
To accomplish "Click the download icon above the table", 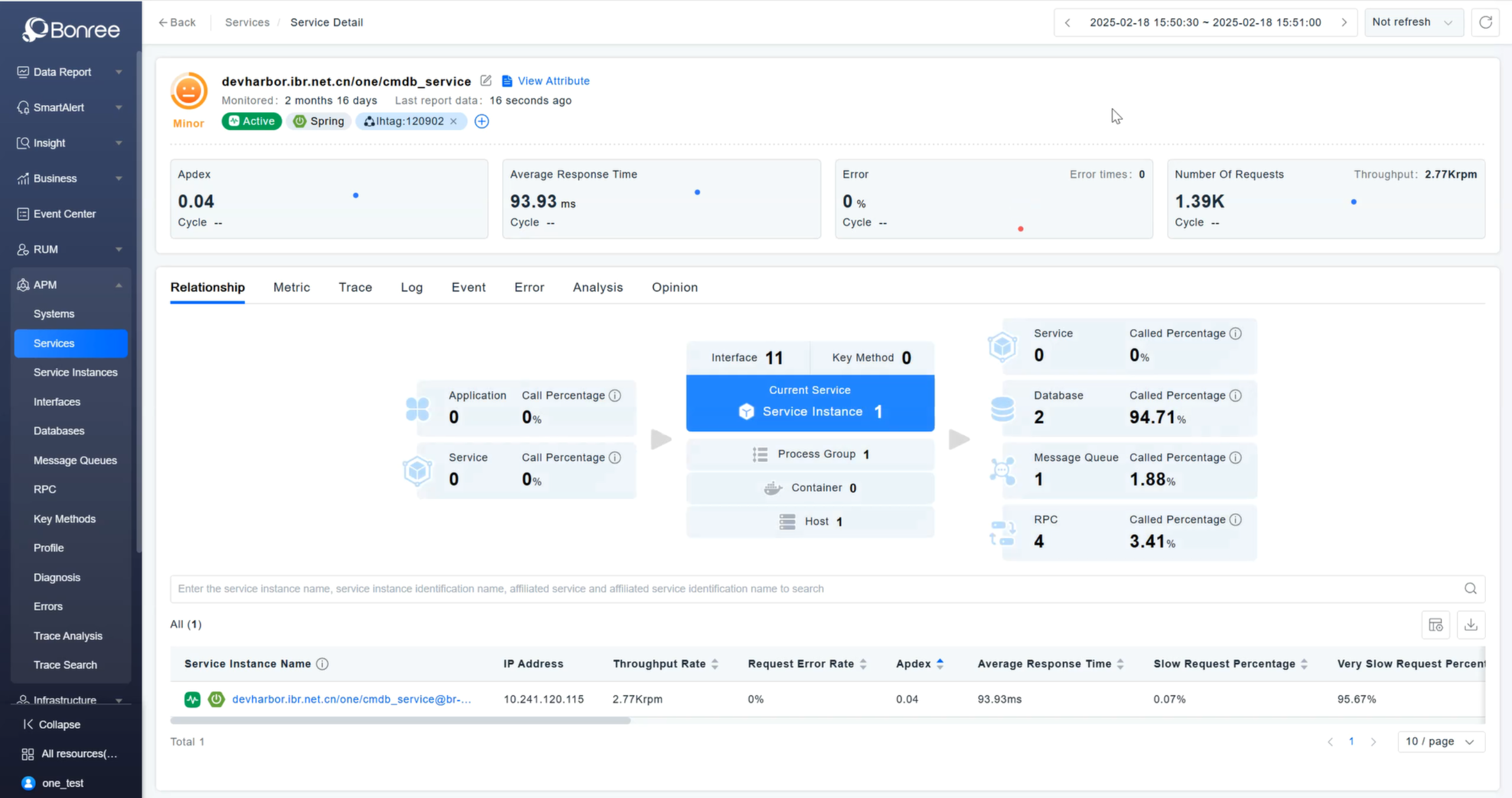I will click(1471, 624).
